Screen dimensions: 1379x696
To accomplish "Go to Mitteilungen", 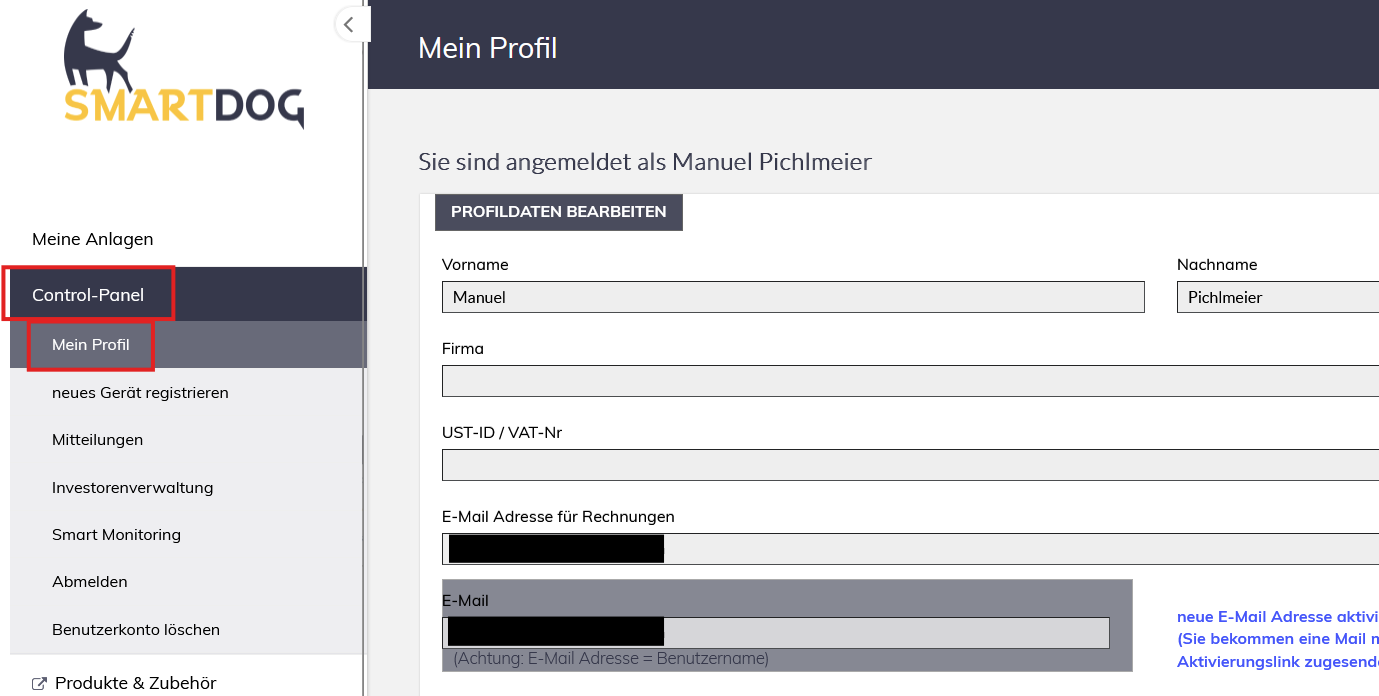I will click(97, 440).
